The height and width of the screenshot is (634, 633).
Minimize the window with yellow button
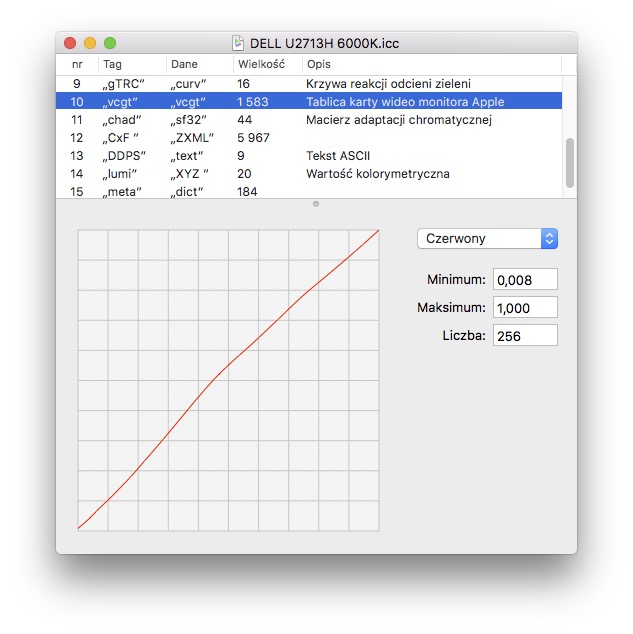[90, 43]
